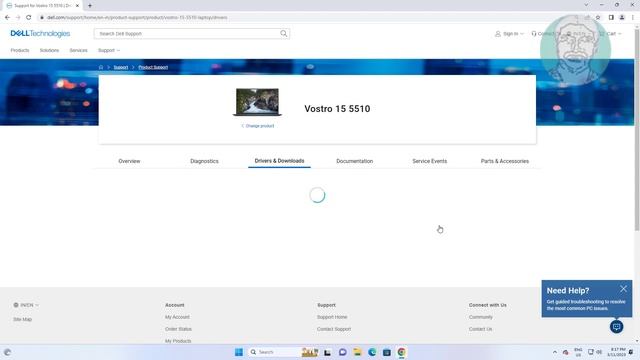
Task: Launch Microsoft Edge from the taskbar
Action: coord(372,352)
